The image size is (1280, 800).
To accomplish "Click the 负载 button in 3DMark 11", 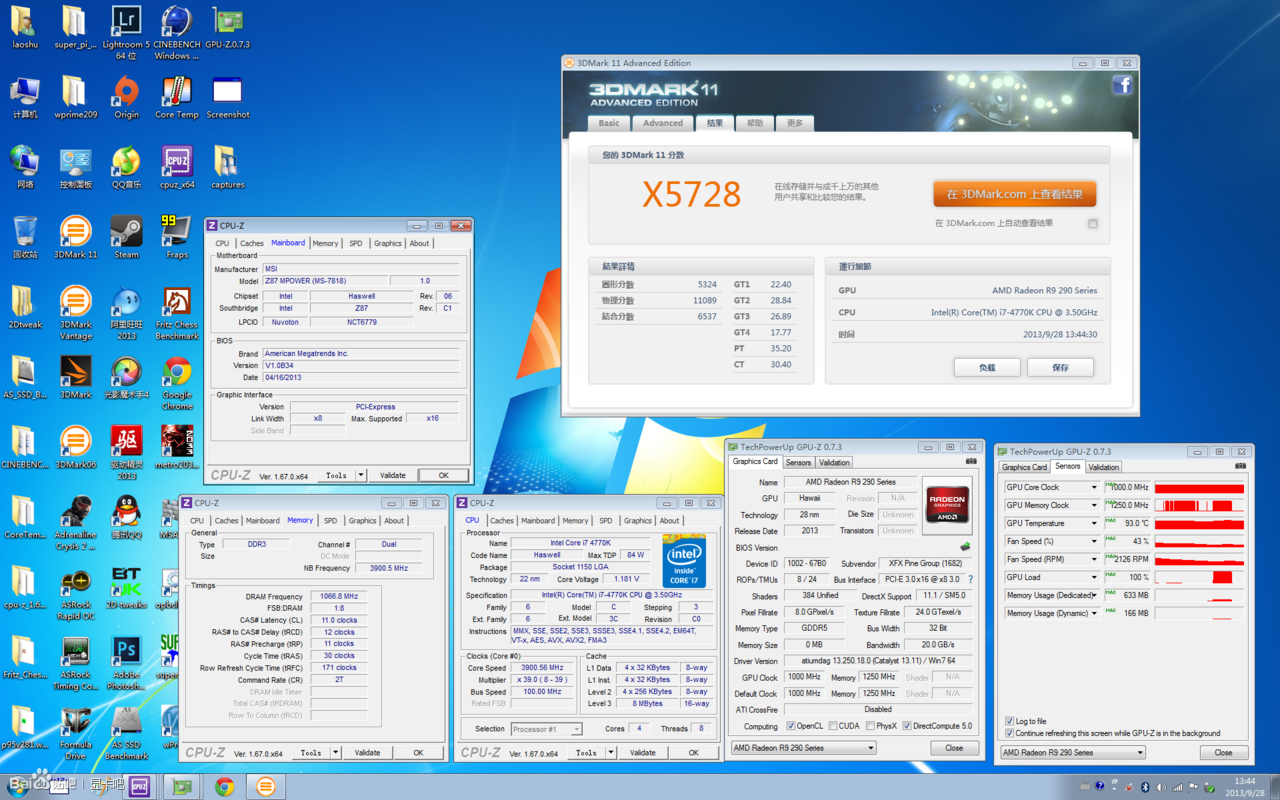I will (x=987, y=368).
